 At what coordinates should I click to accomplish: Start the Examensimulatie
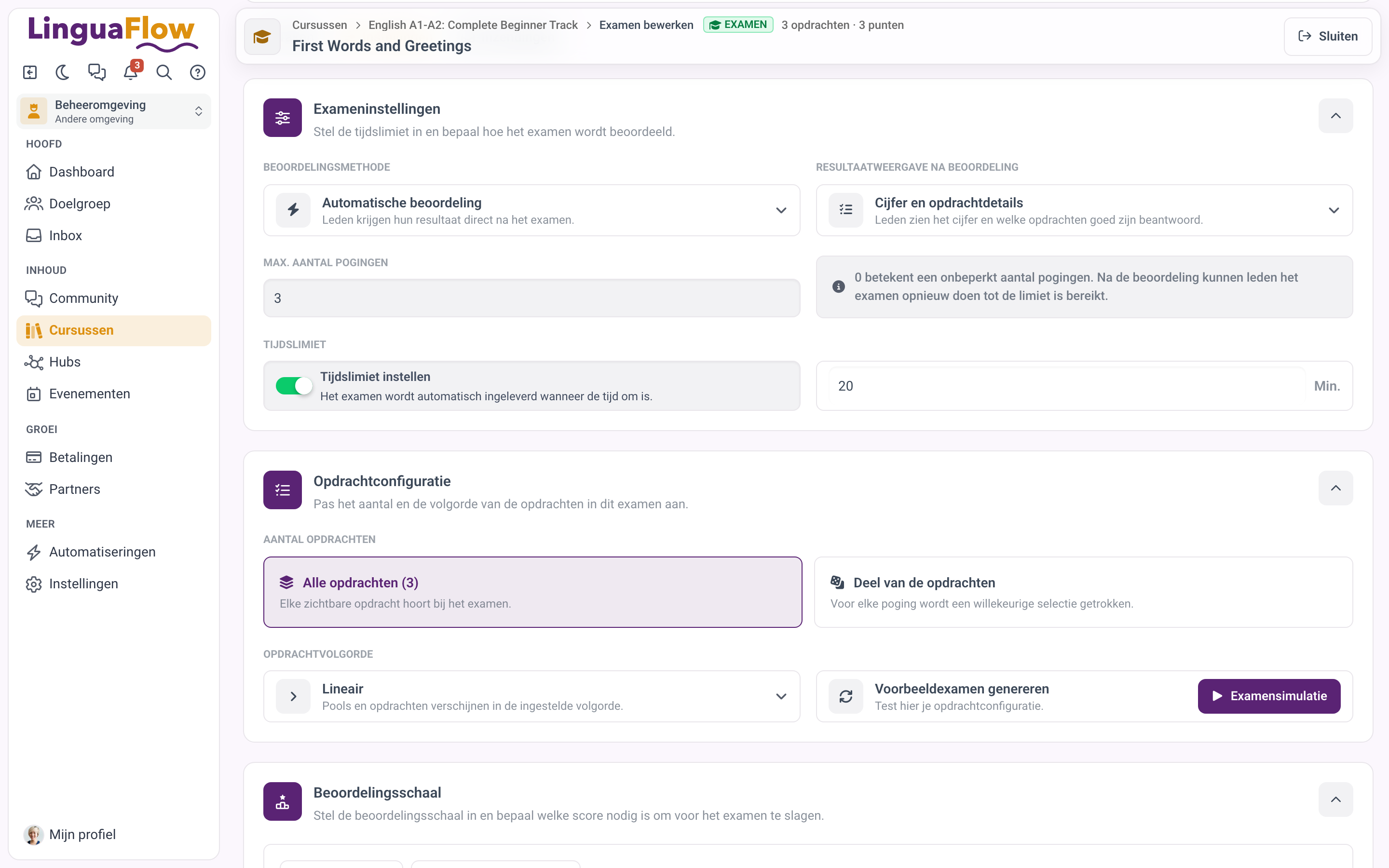pyautogui.click(x=1269, y=696)
